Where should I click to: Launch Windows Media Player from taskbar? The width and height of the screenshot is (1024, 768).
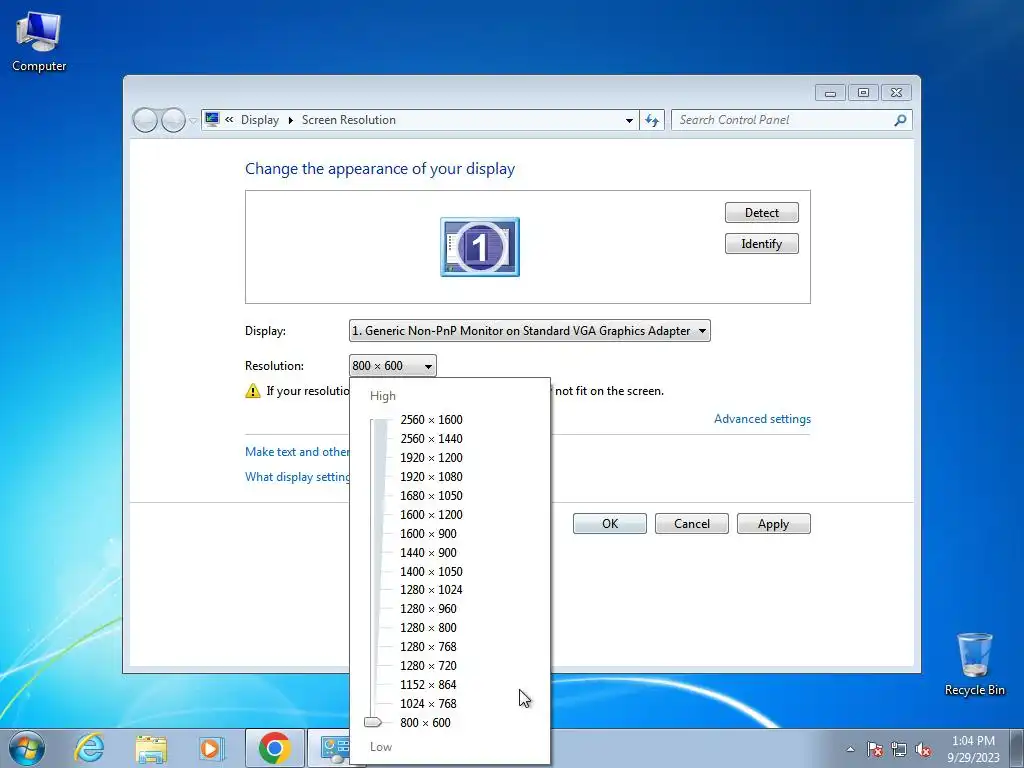coord(212,748)
